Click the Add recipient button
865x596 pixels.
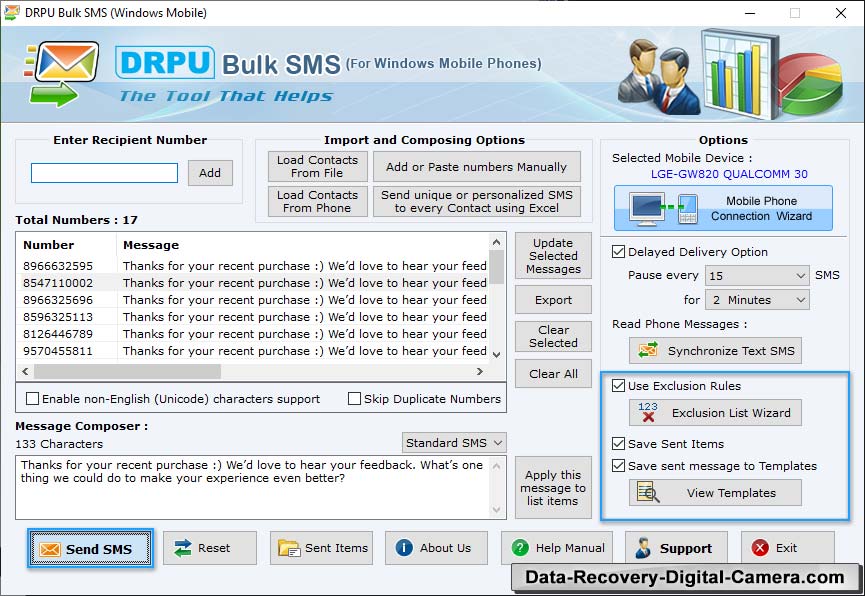pos(210,173)
